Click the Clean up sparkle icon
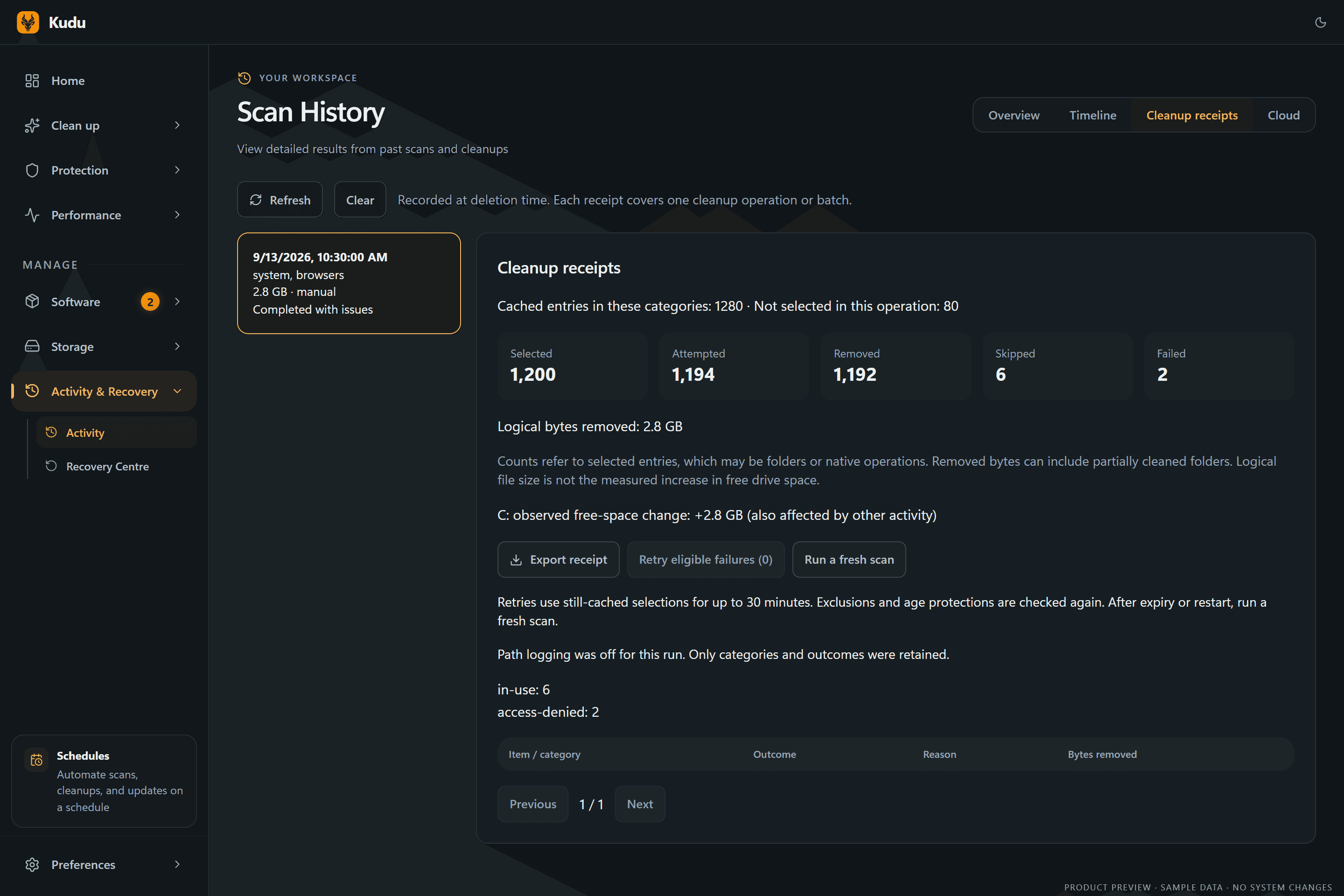Screen dimensions: 1344x896 32,125
